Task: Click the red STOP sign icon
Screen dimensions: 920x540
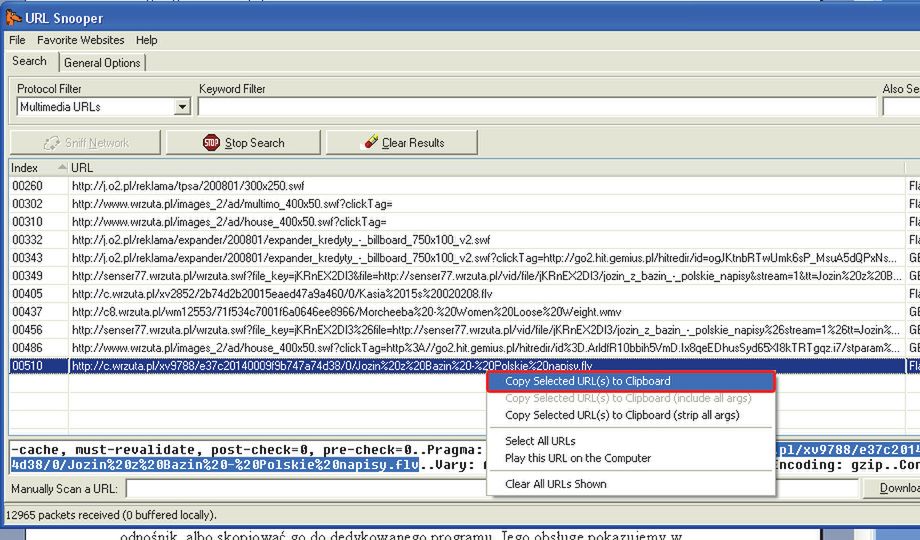Action: (211, 142)
